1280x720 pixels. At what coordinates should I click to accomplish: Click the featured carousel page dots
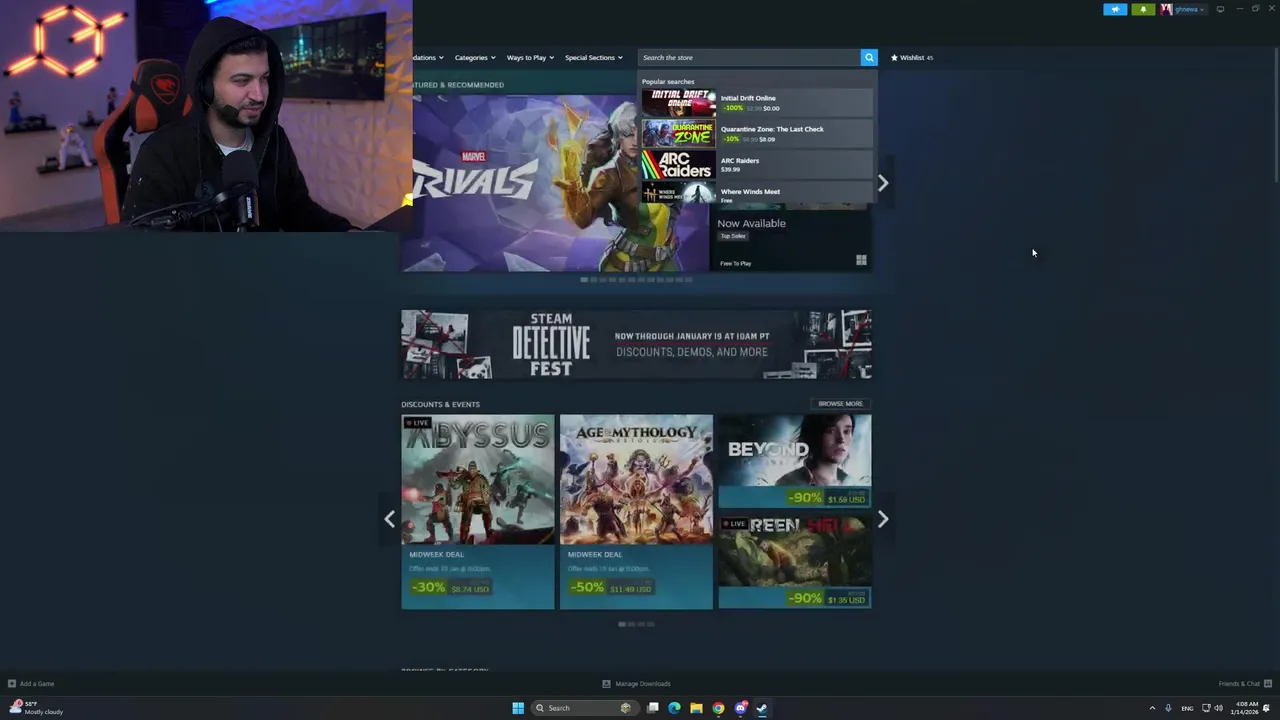(636, 279)
